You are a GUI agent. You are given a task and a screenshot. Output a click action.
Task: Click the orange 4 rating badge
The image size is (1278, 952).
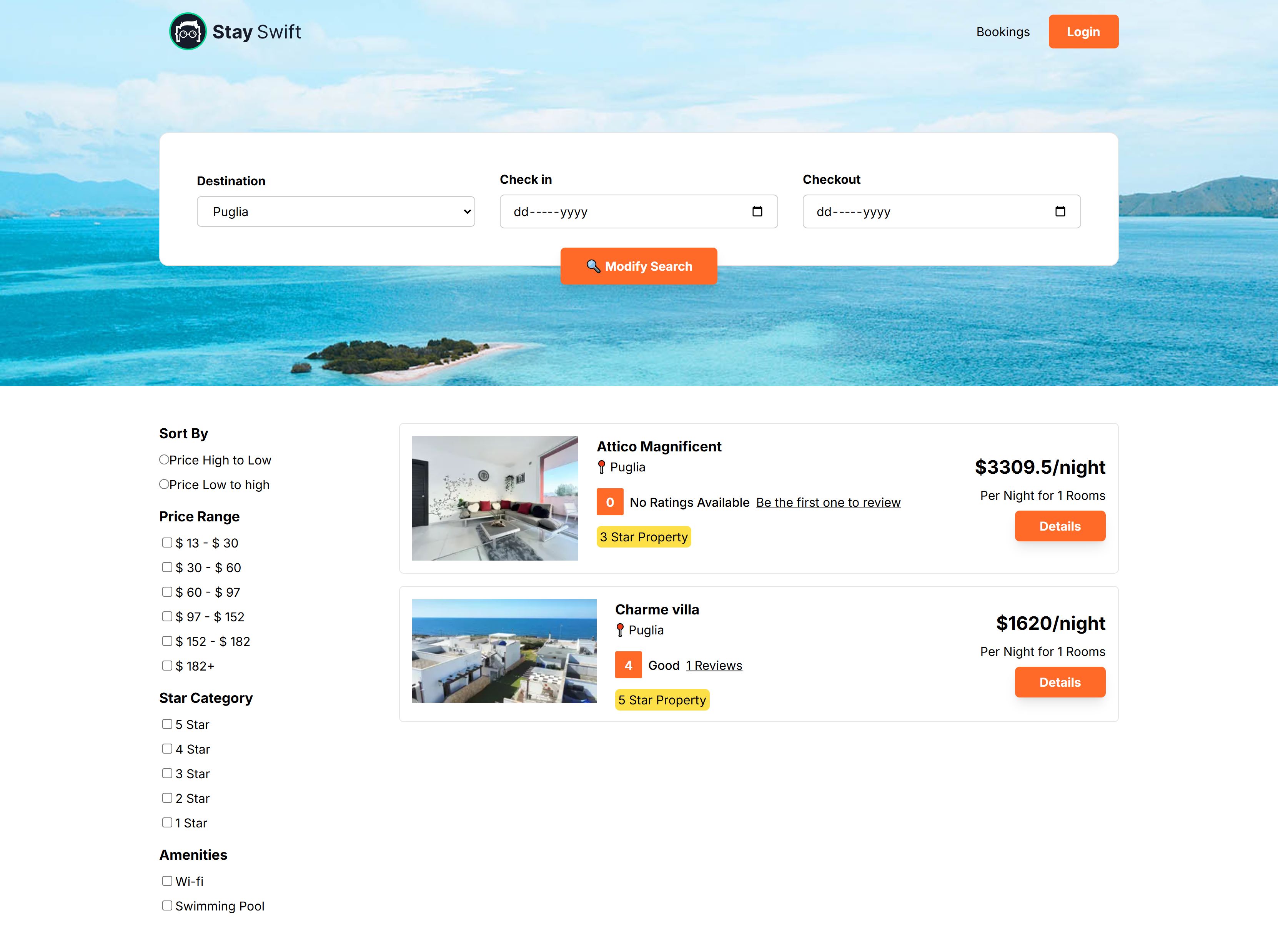click(x=628, y=665)
